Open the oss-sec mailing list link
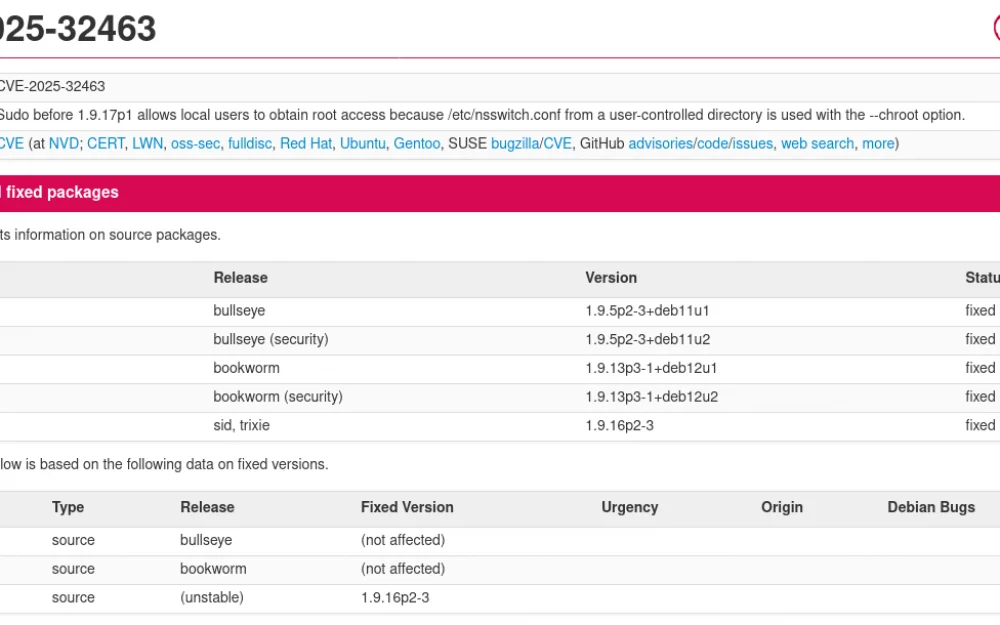The image size is (1000, 625). 195,143
